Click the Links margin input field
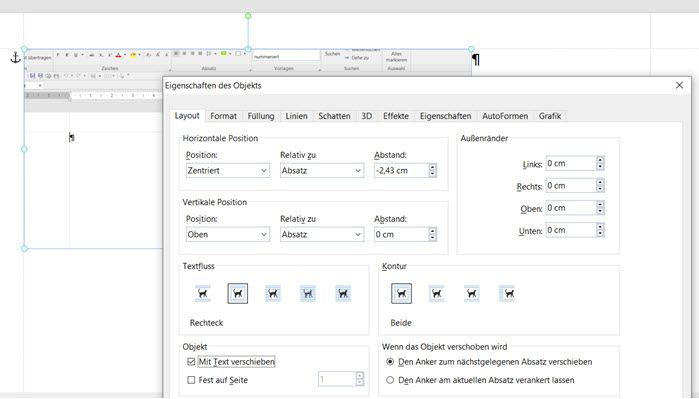Image resolution: width=699 pixels, height=399 pixels. click(571, 164)
